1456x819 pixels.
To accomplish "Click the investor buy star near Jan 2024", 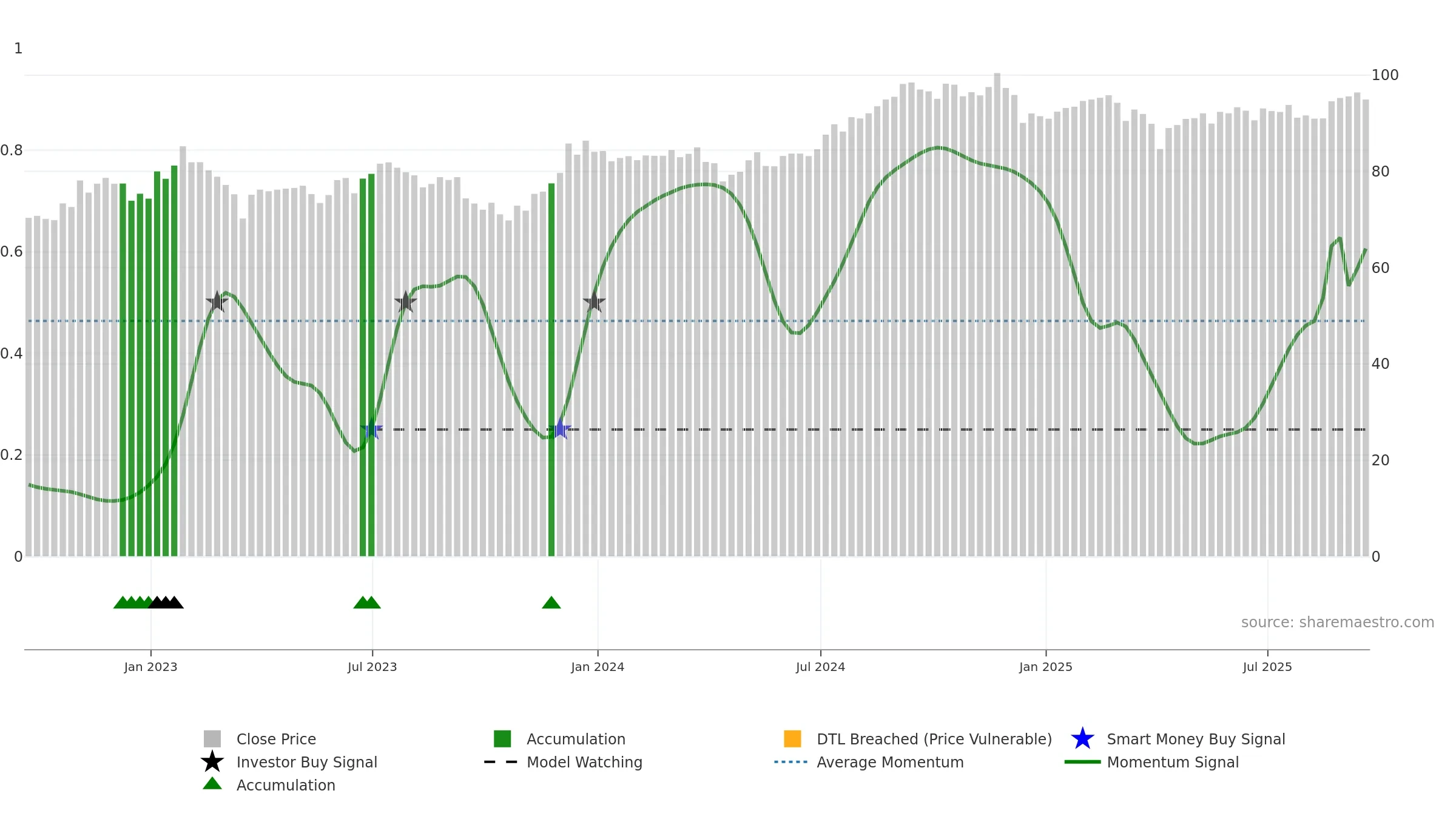I will (594, 302).
